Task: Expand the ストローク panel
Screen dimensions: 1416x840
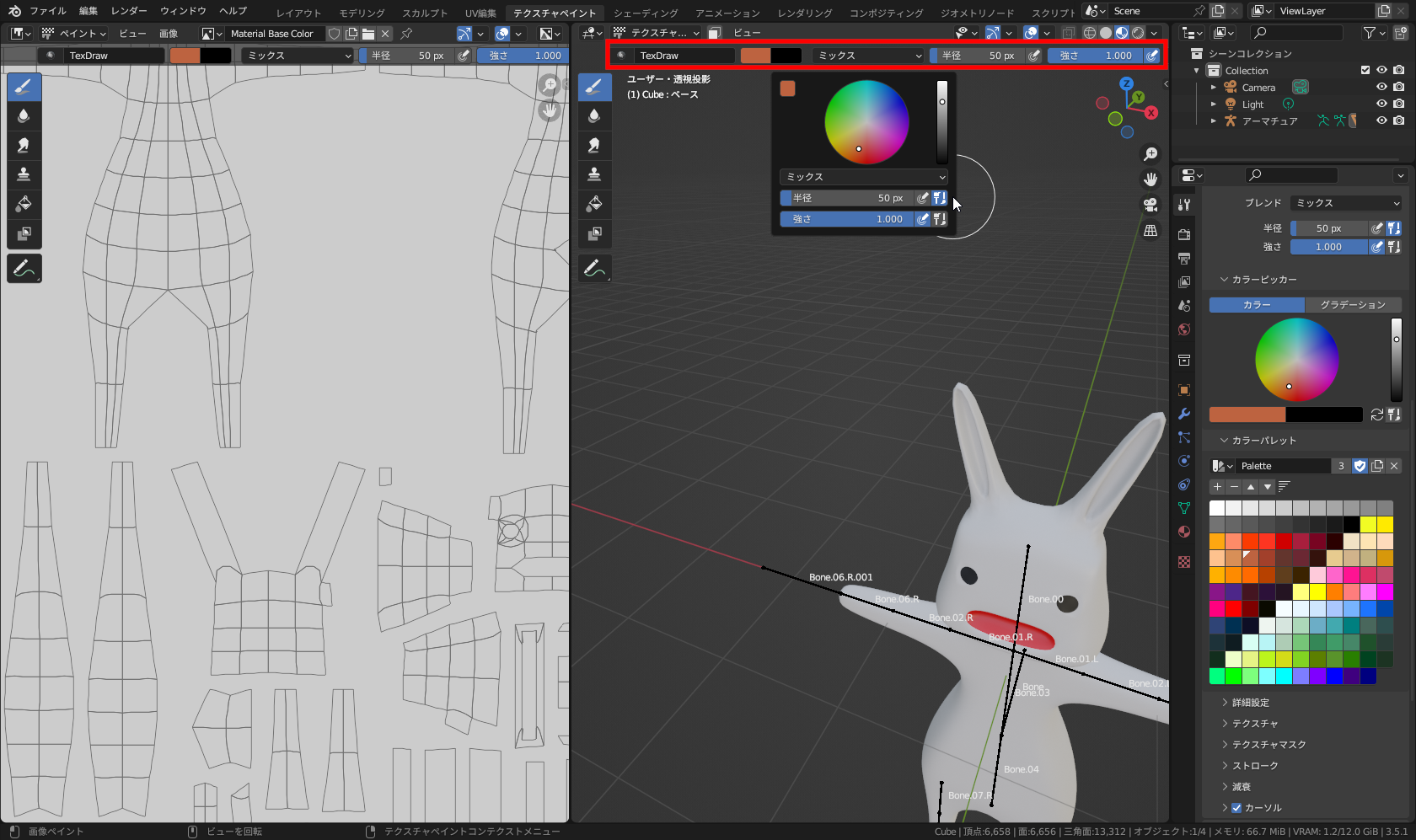Action: [1255, 766]
